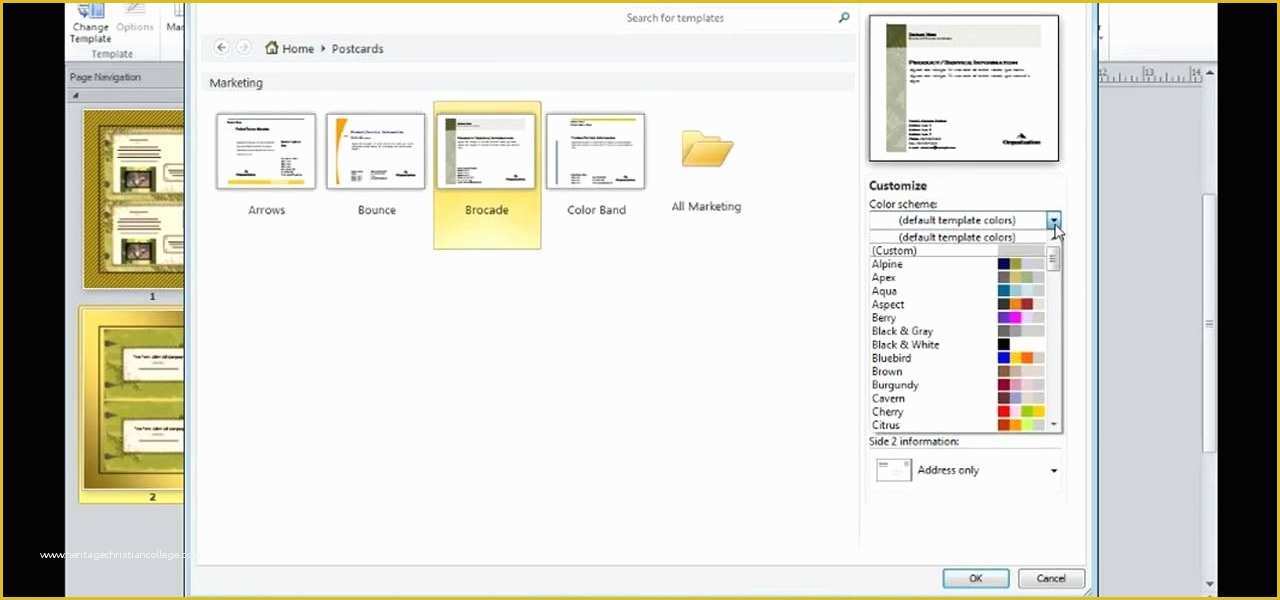Screen dimensions: 1280x600
Task: Click the forward navigation arrow
Action: pos(242,48)
